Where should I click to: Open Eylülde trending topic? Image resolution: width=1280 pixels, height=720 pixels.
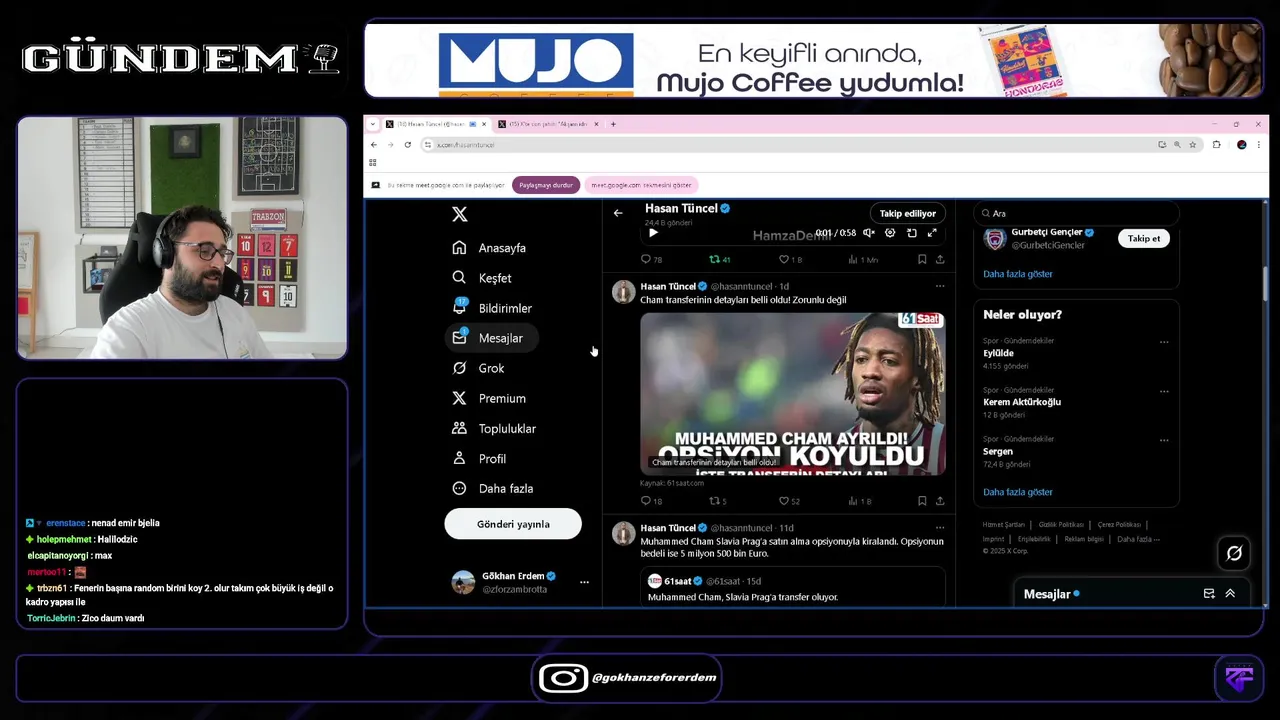(999, 353)
